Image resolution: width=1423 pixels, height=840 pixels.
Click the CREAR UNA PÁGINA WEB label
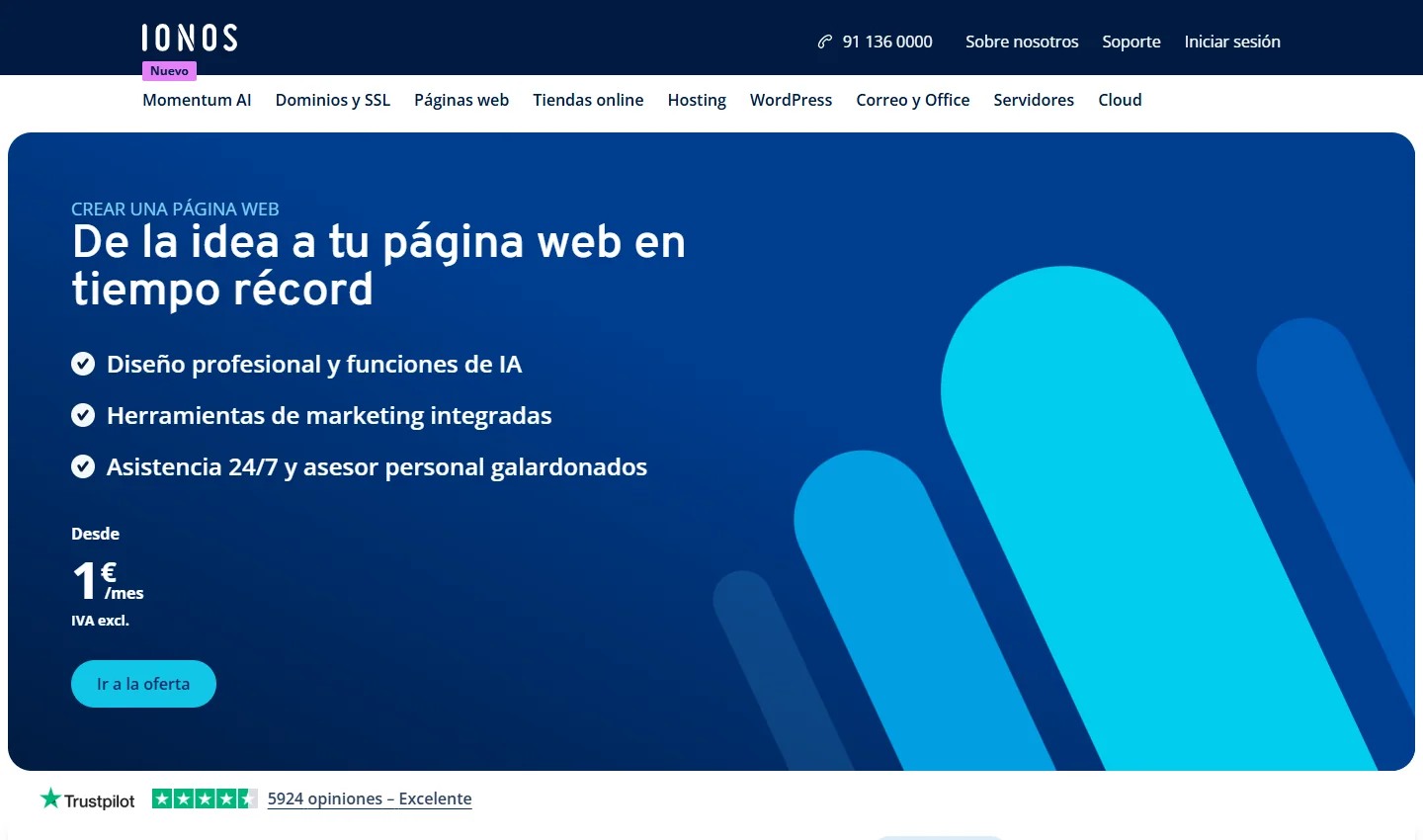point(175,209)
